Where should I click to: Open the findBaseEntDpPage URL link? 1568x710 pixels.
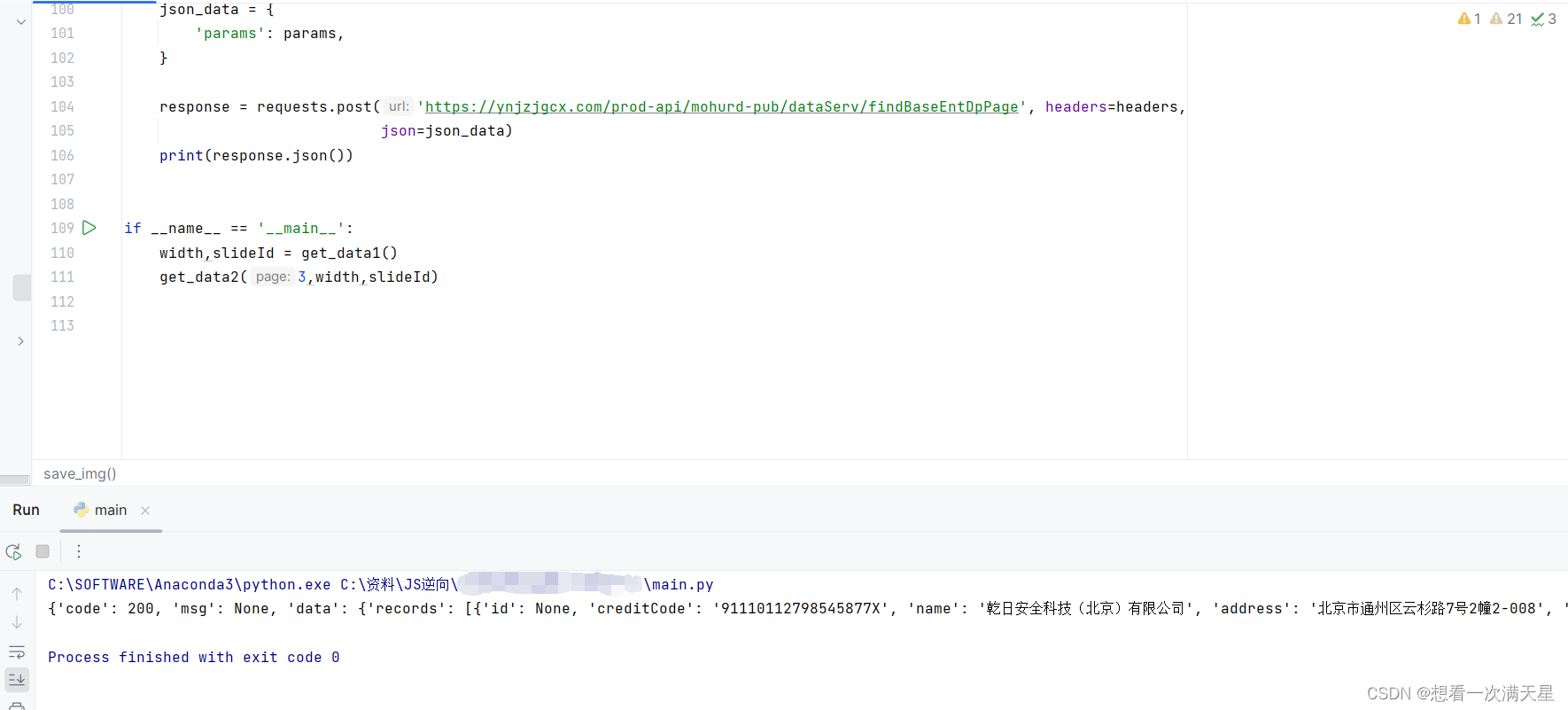click(x=721, y=106)
